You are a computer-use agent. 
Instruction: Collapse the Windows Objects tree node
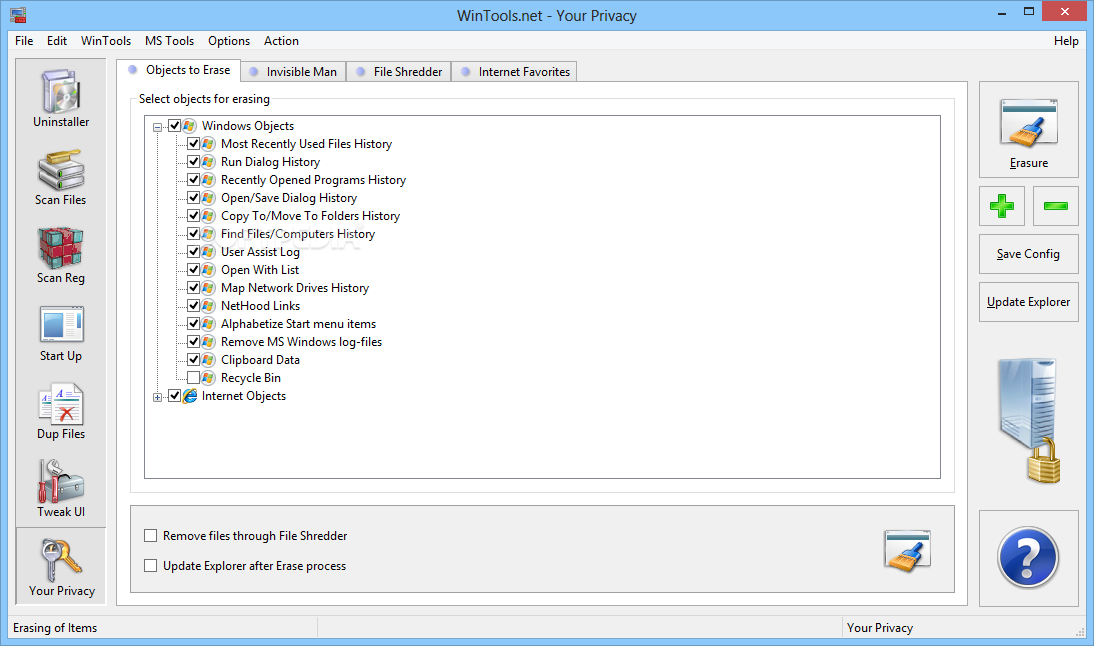158,127
